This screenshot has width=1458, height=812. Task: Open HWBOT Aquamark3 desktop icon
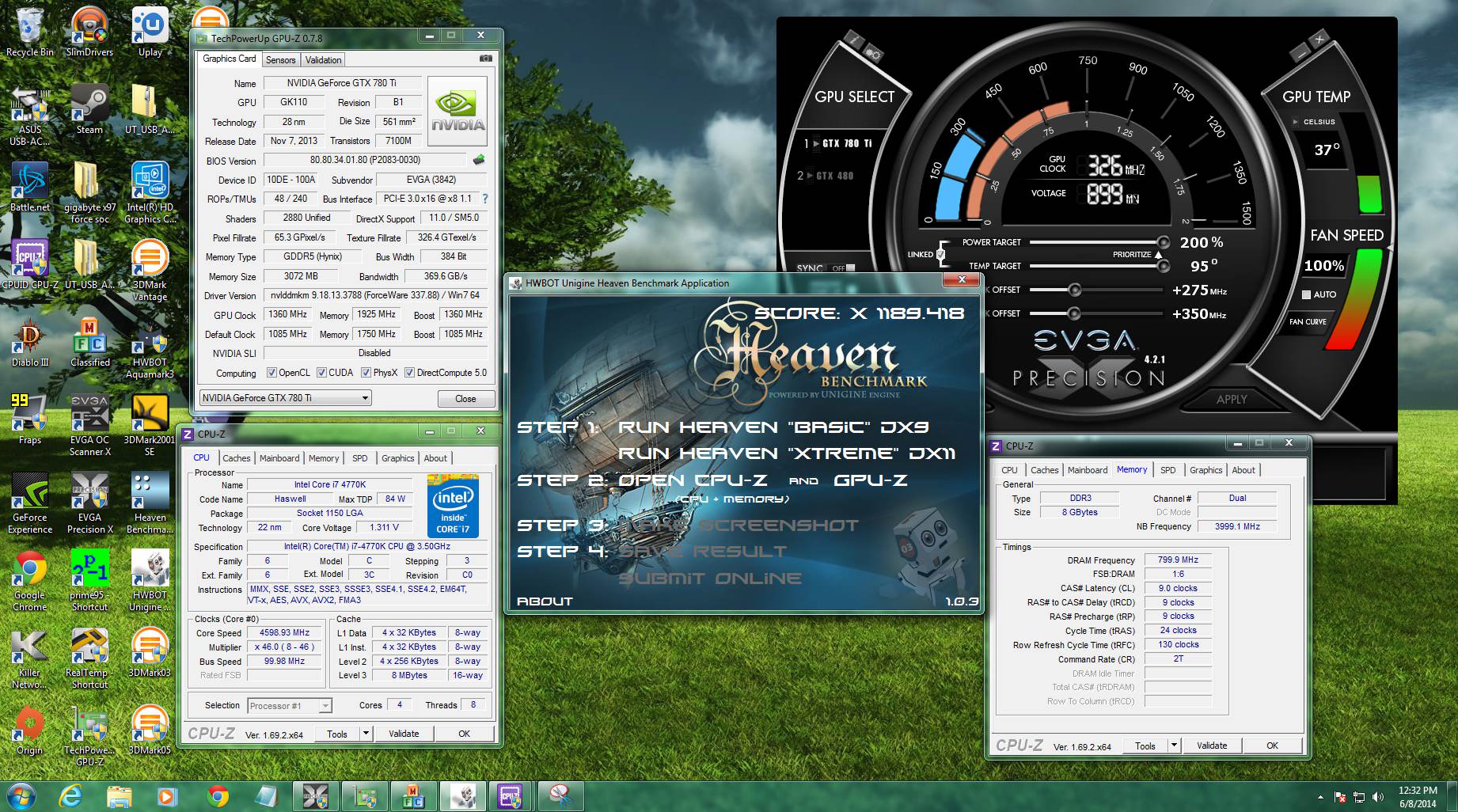tap(150, 348)
